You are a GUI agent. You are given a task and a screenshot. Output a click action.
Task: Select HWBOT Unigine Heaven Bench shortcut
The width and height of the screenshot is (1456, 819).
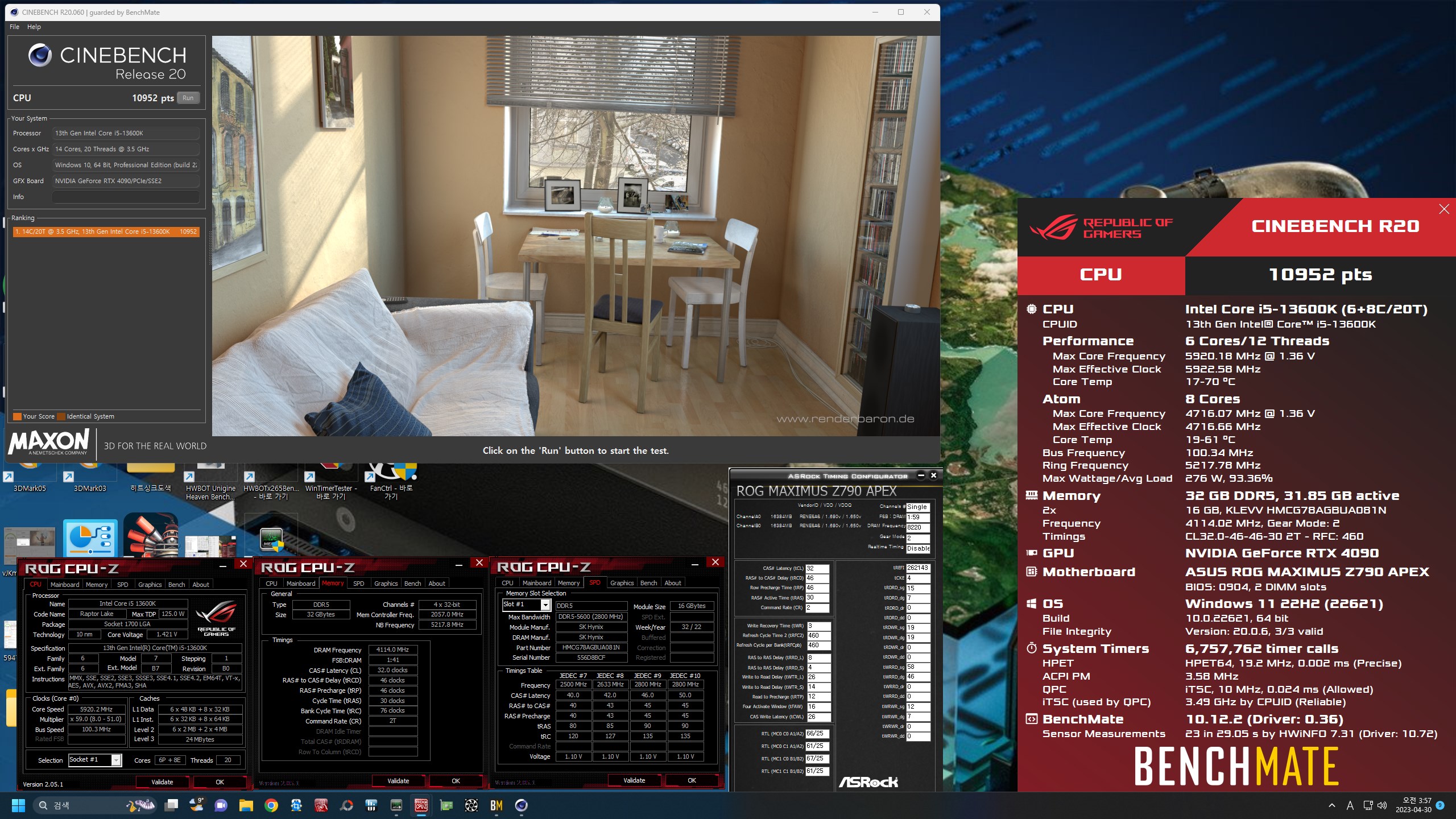coord(210,482)
